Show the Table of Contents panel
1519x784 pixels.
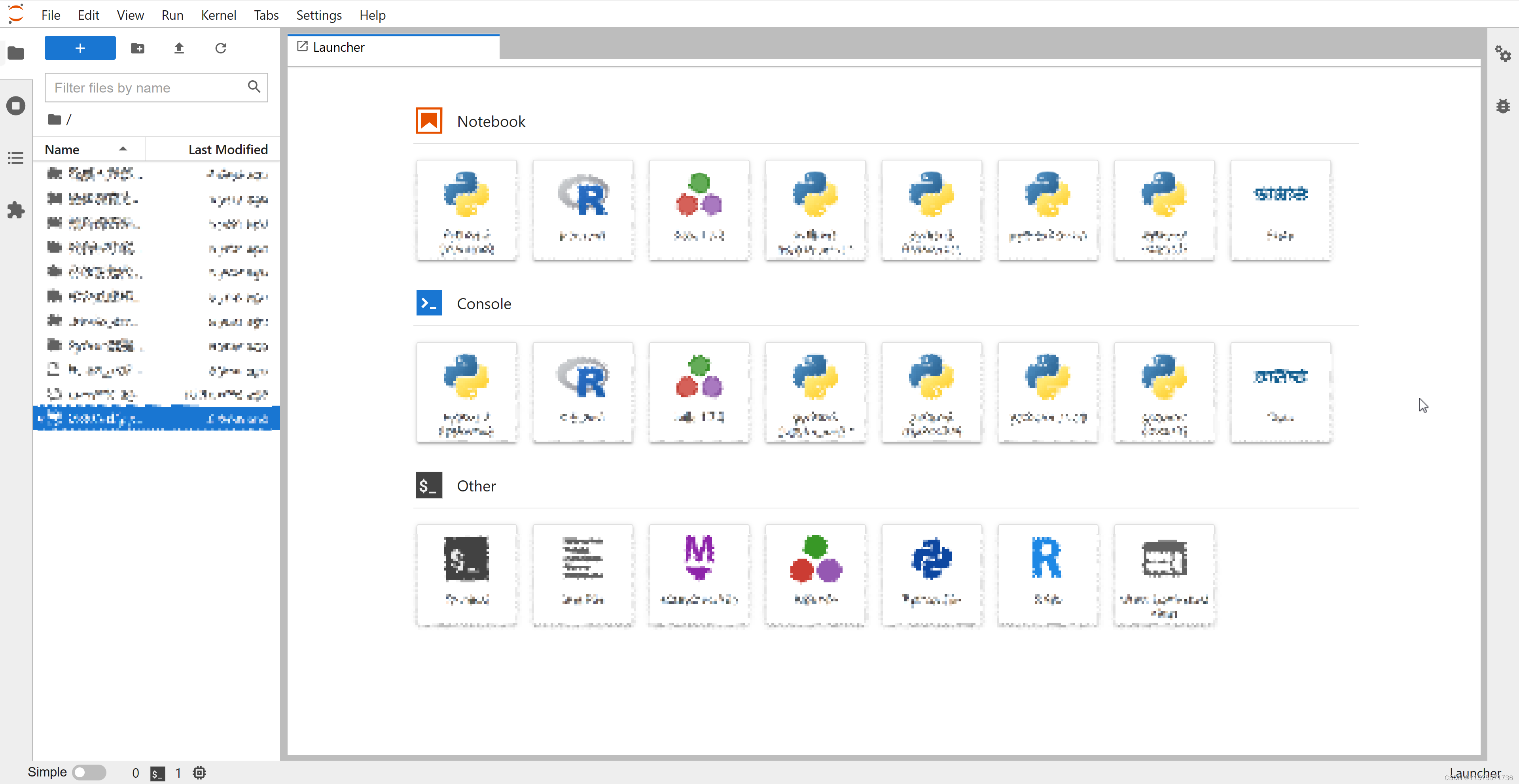16,157
